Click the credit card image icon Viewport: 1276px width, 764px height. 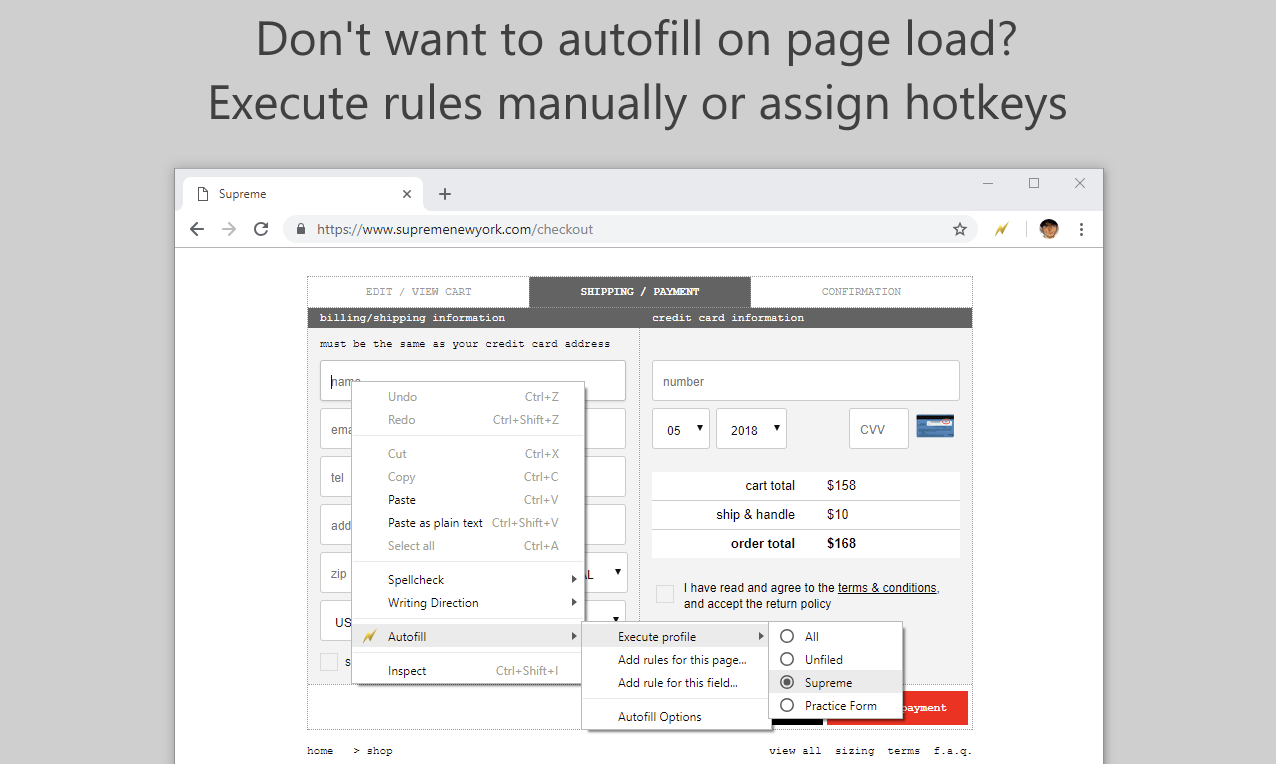tap(935, 426)
